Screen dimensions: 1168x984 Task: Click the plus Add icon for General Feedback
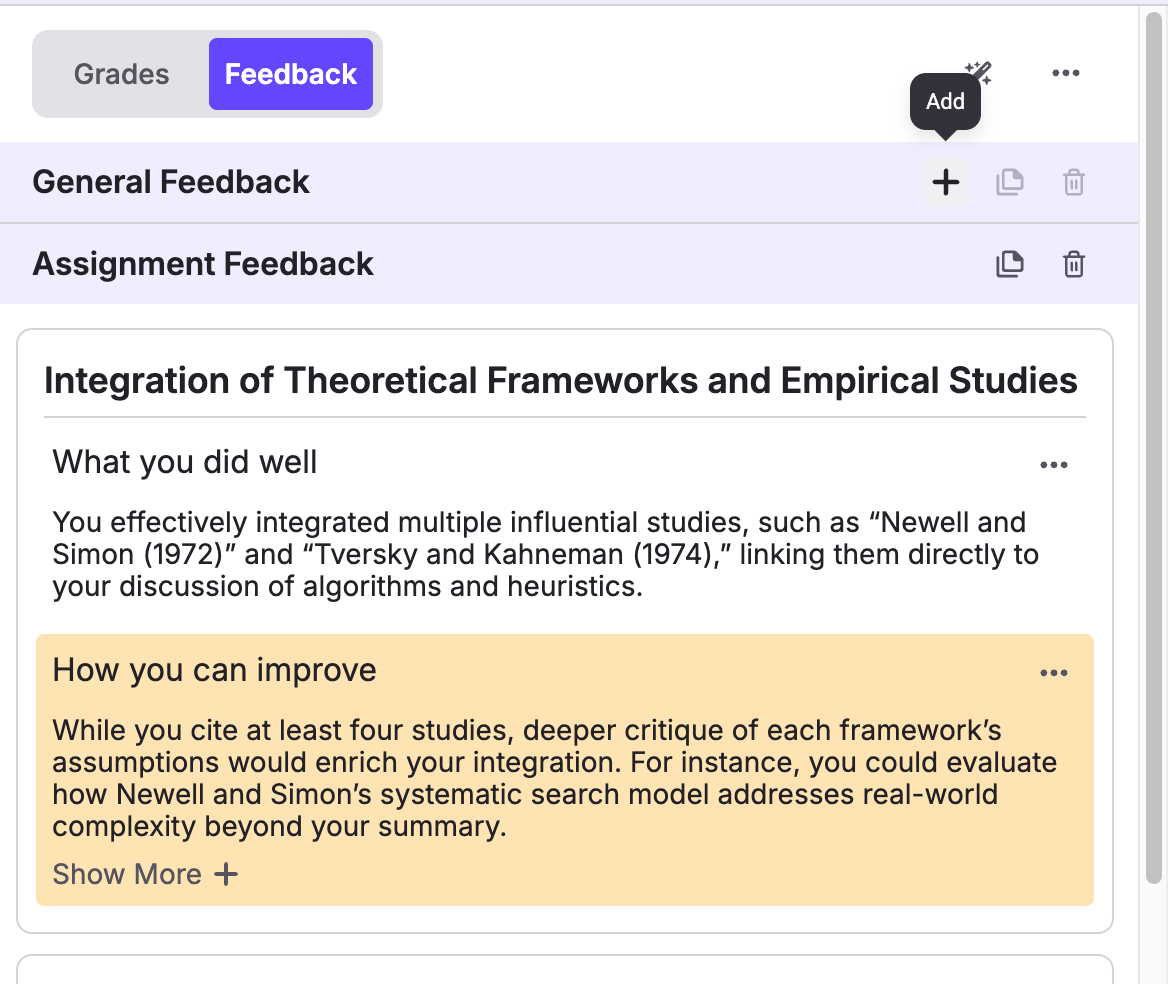tap(945, 182)
